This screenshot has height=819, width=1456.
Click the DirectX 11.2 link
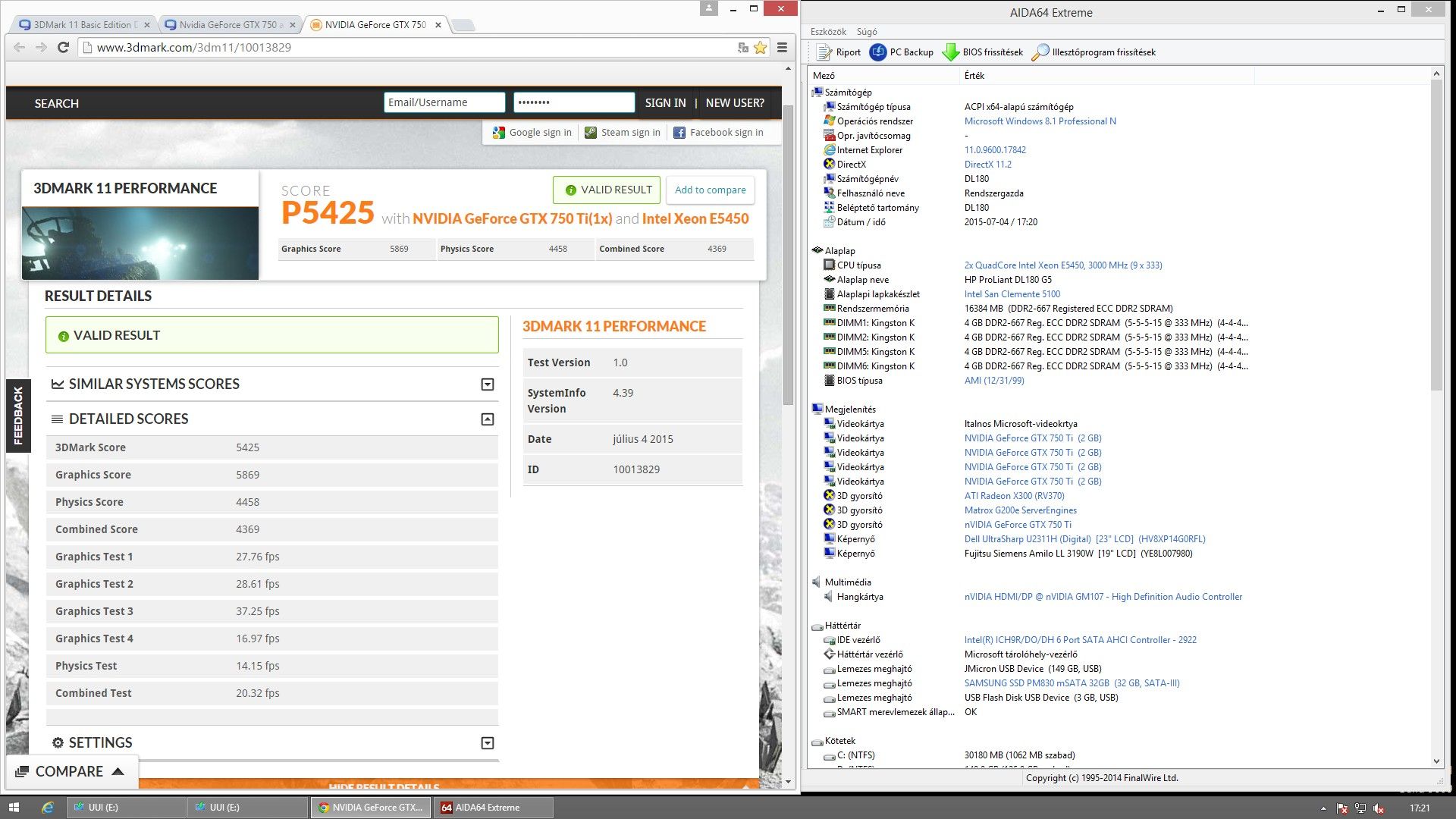[988, 165]
